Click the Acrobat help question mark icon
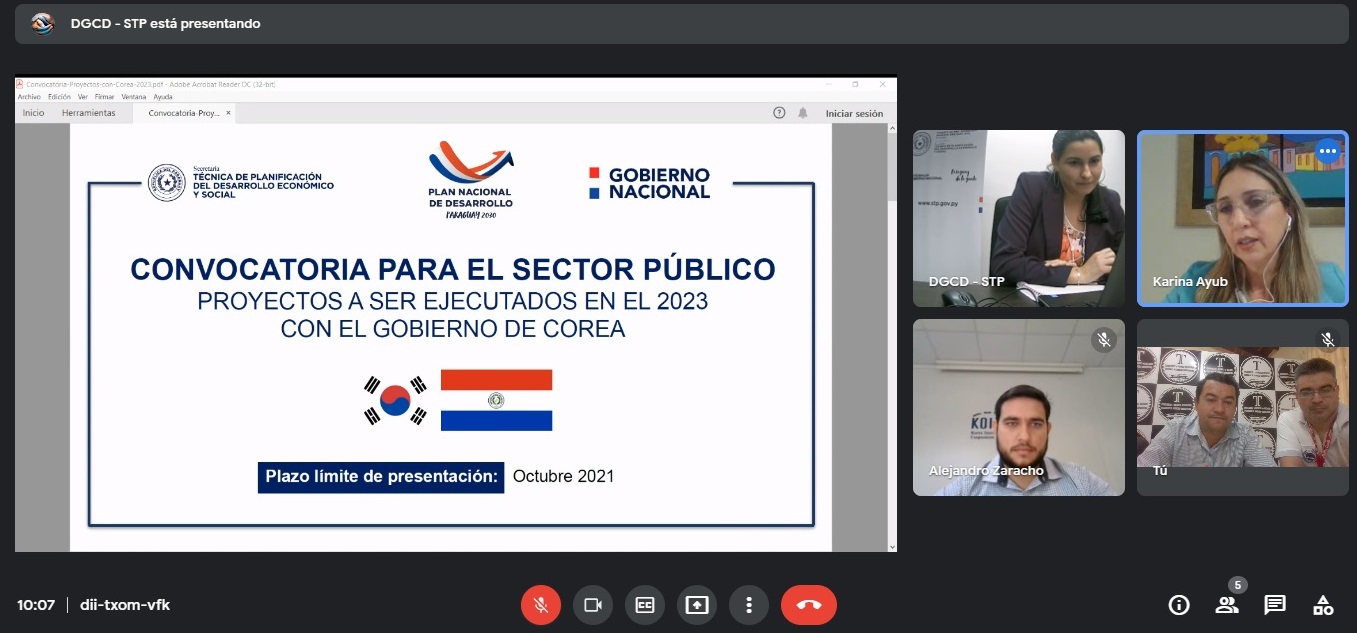 click(x=779, y=113)
